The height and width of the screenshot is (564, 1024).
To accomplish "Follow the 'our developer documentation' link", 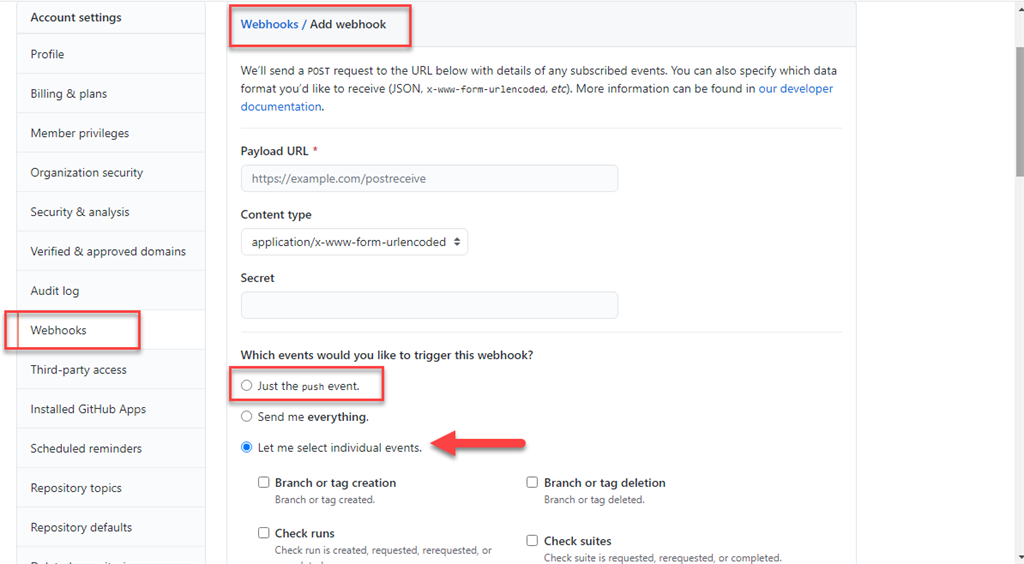I will tap(795, 89).
